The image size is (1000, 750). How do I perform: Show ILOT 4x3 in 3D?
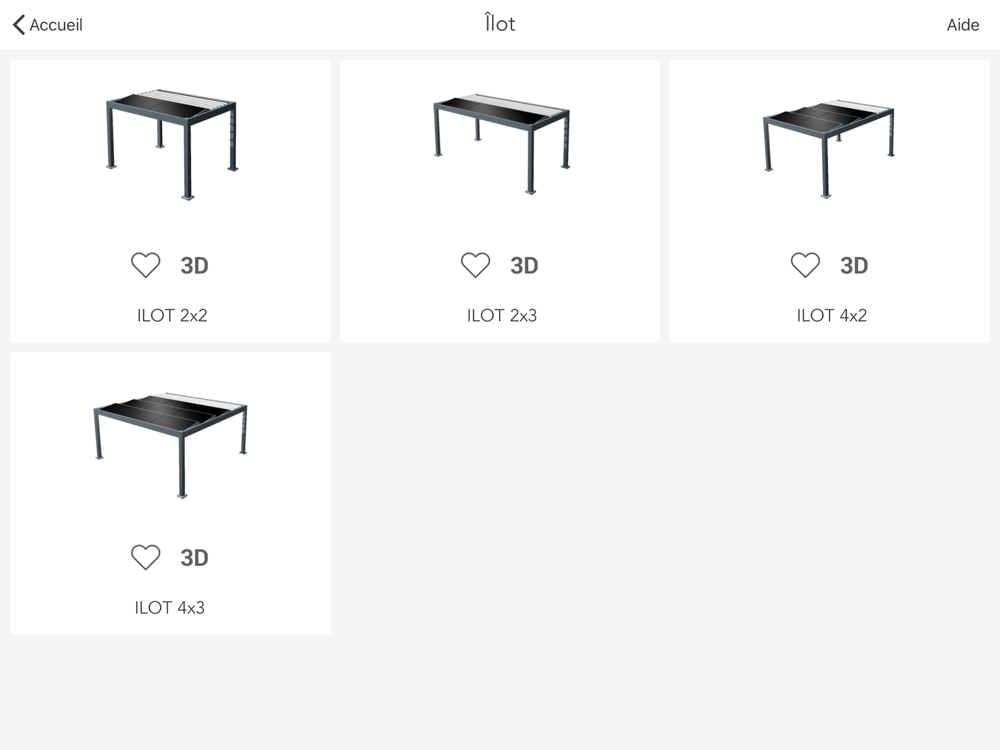[194, 557]
